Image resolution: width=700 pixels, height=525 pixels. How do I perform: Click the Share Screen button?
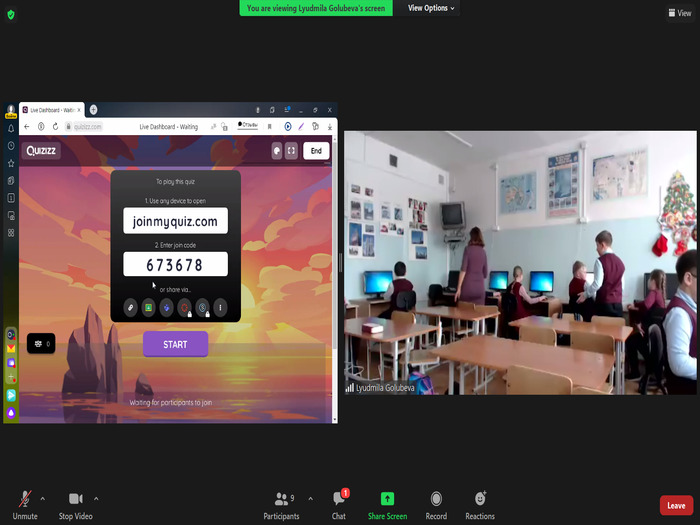tap(387, 505)
